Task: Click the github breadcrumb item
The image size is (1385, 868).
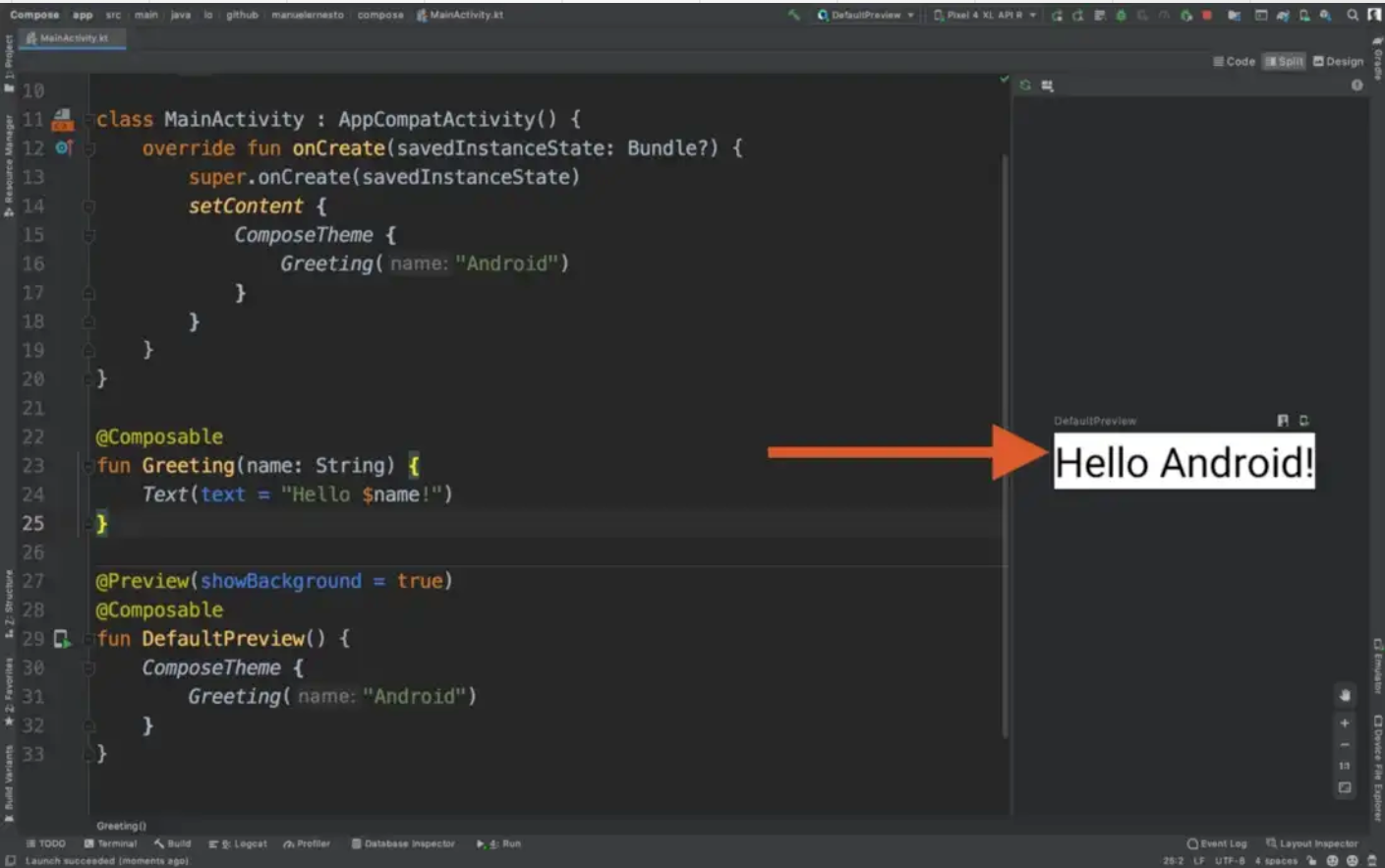Action: coord(242,15)
